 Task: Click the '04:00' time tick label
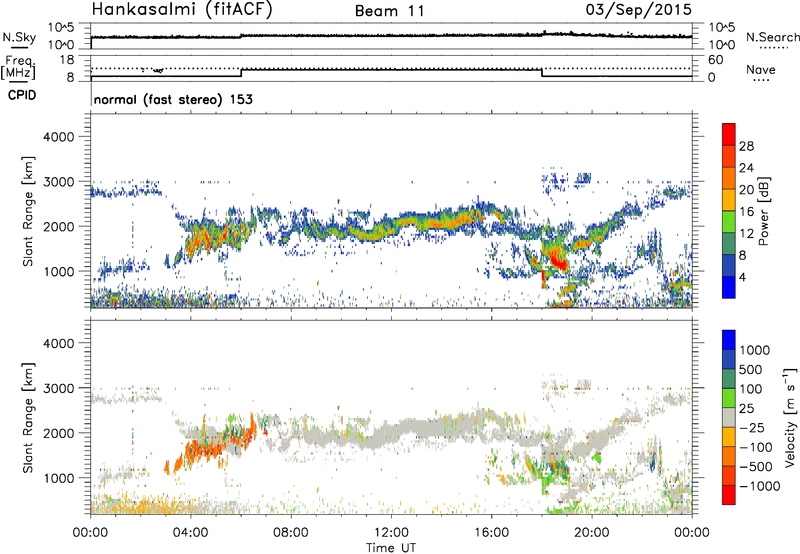191,533
